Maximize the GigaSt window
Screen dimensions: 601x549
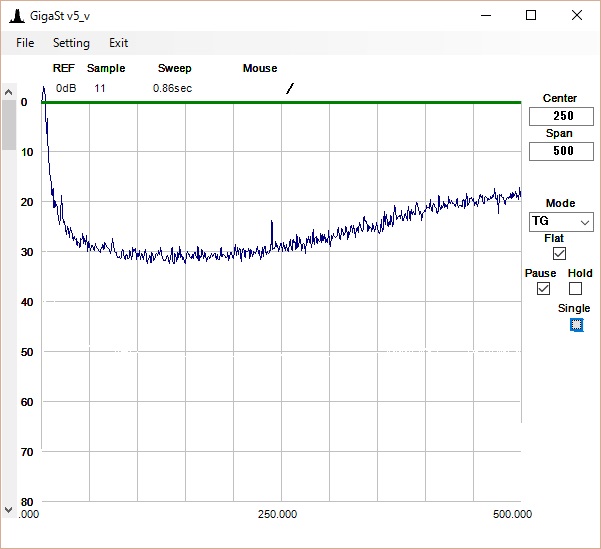point(531,15)
